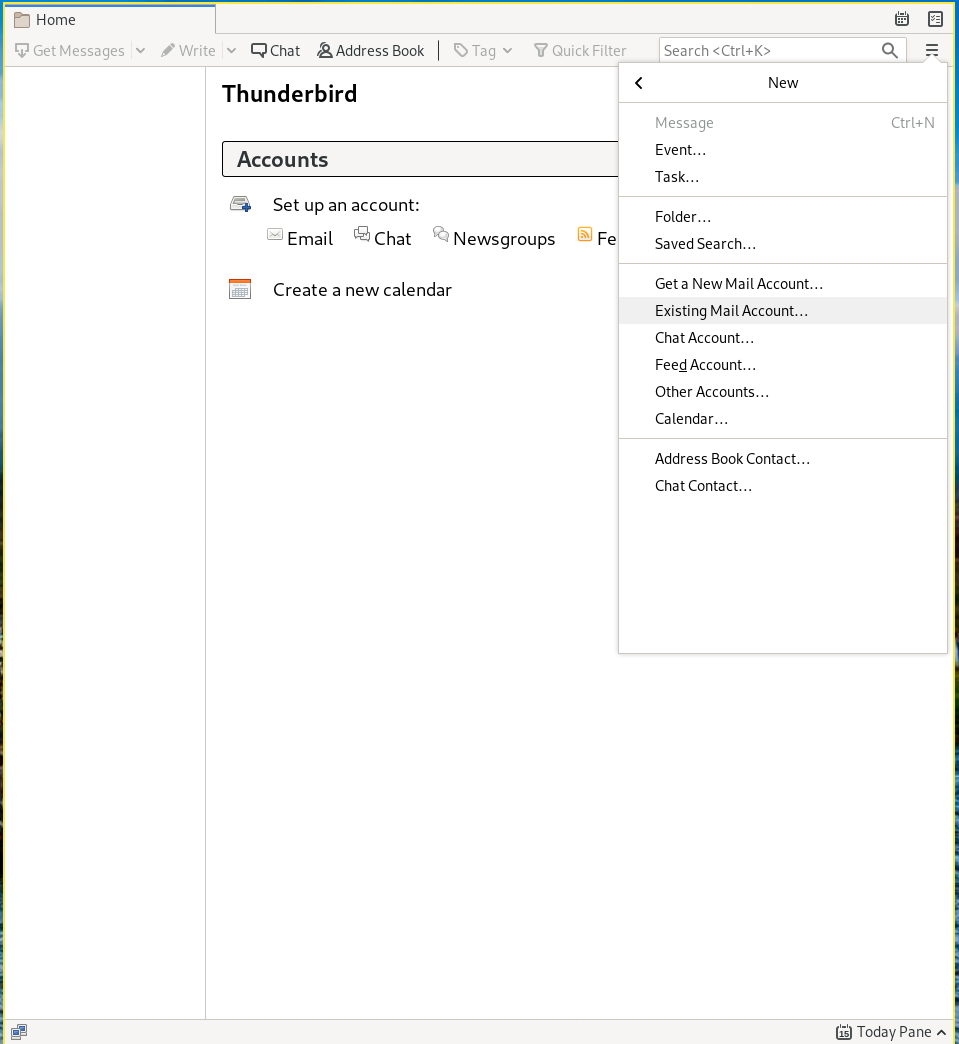Select Existing Mail Account… menu item
Image resolution: width=959 pixels, height=1044 pixels.
pyautogui.click(x=731, y=311)
